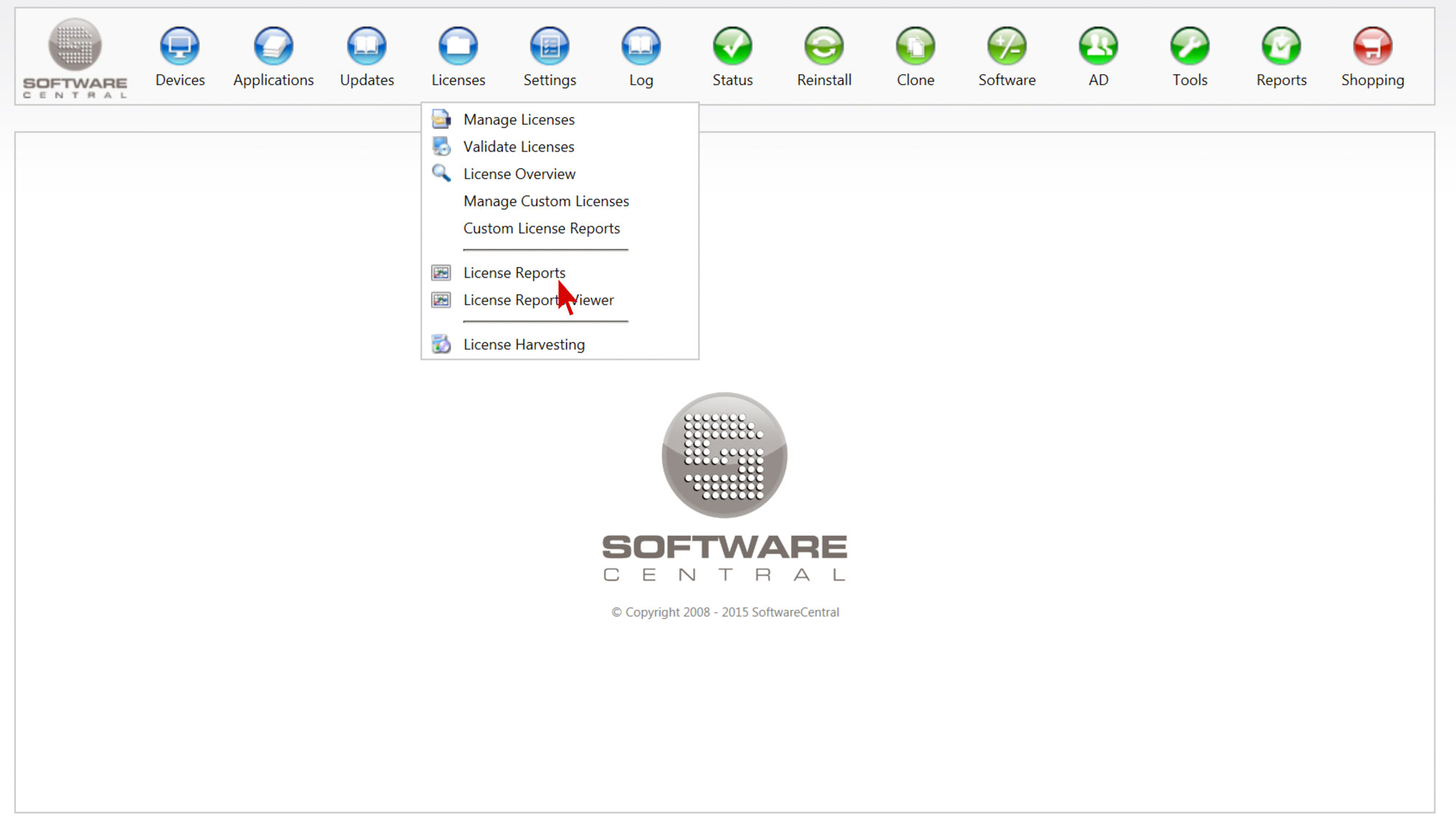Screen dimensions: 1456x833
Task: Click the Log book icon
Action: point(641,46)
